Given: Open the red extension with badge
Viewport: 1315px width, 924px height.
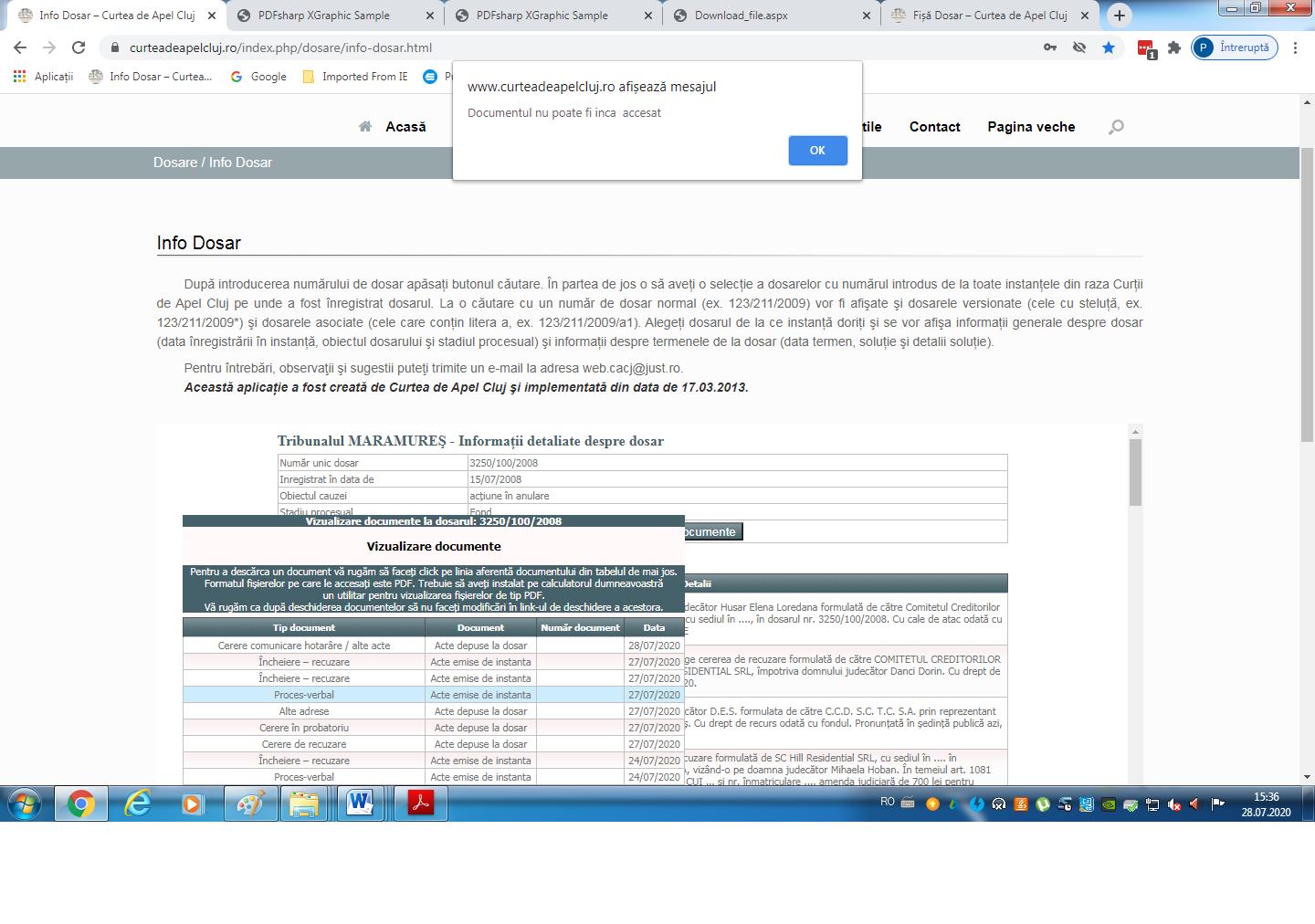Looking at the screenshot, I should [1146, 48].
